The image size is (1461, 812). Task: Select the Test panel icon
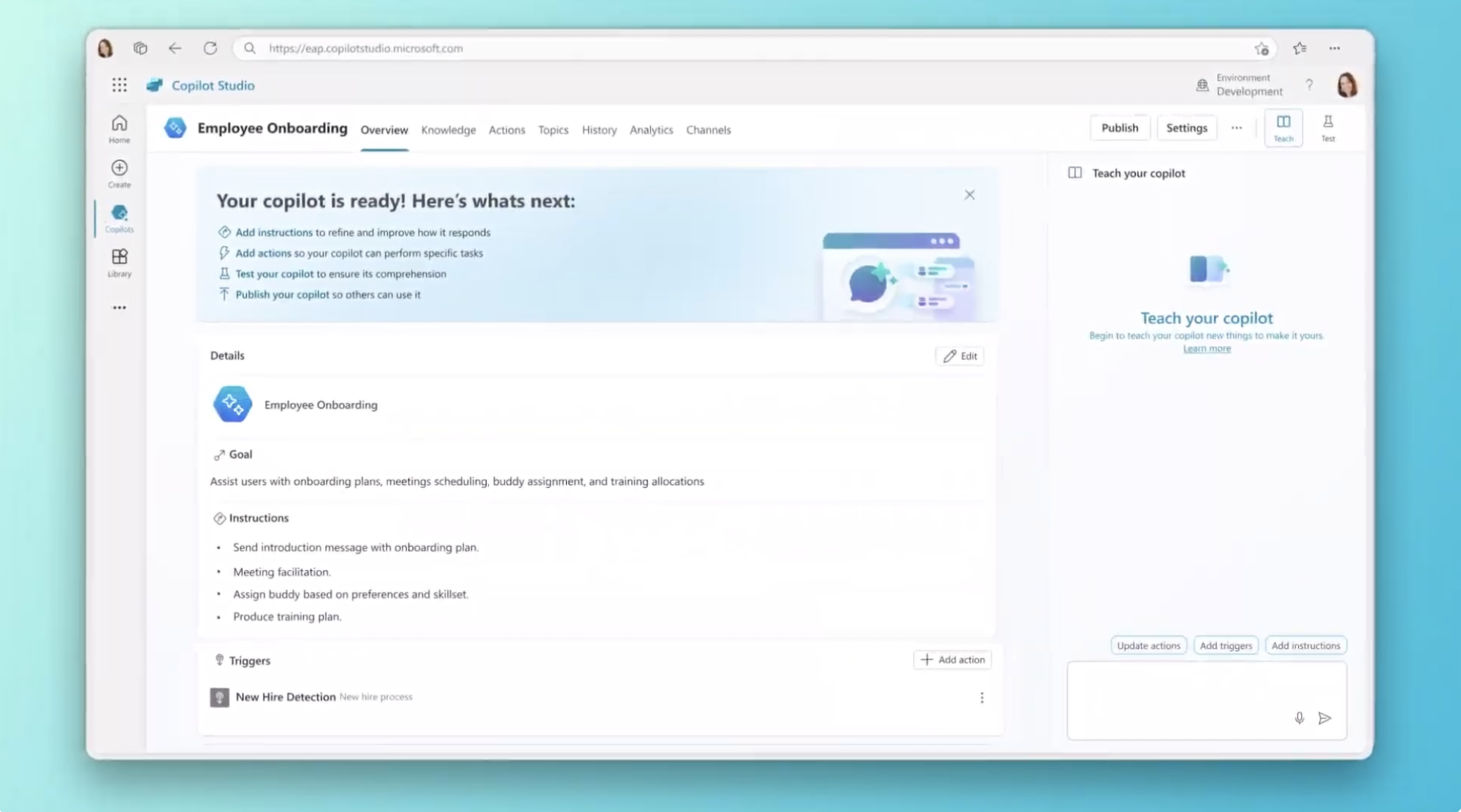click(1327, 127)
